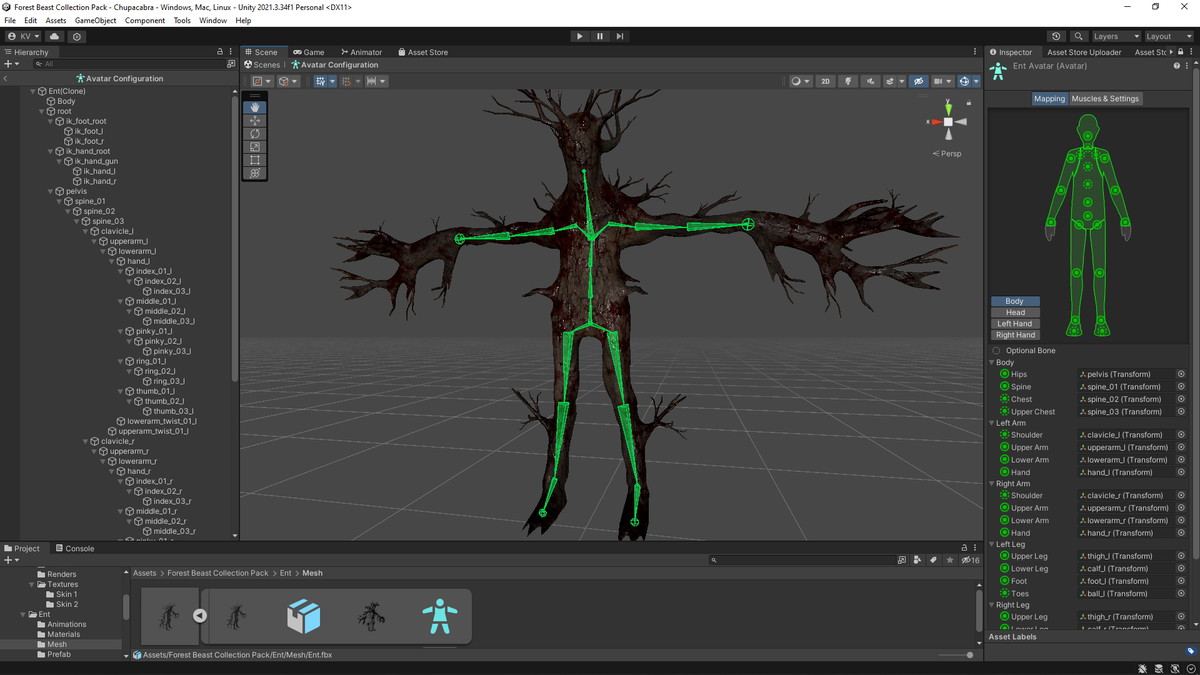This screenshot has width=1200, height=675.
Task: Collapse the Left Arm section in Inspector
Action: tap(992, 423)
